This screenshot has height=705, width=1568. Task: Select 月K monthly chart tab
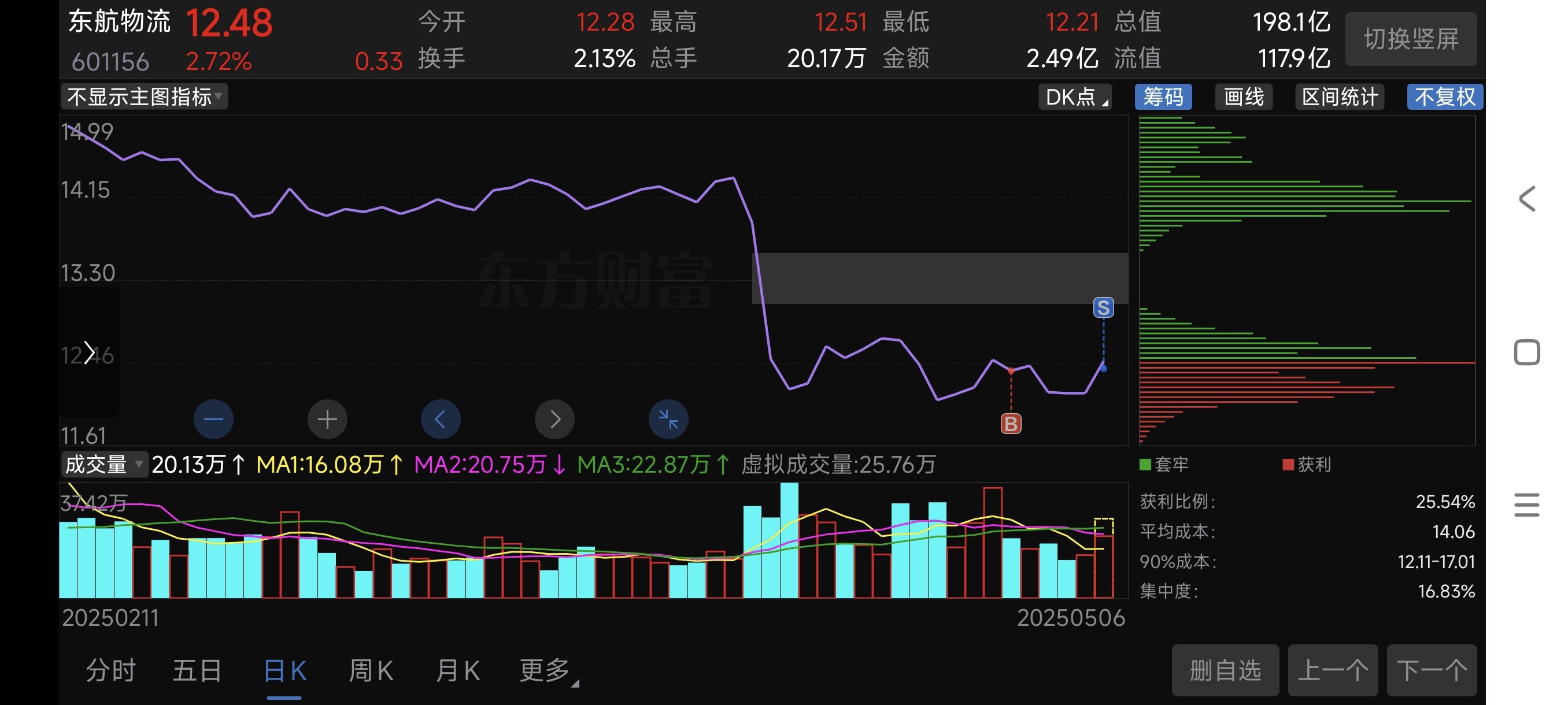coord(458,671)
